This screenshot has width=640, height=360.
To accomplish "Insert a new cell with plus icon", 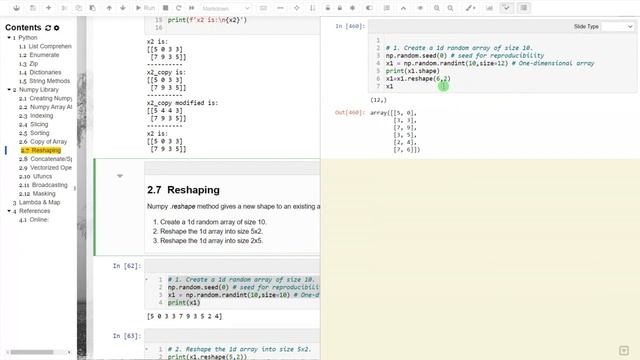I will pyautogui.click(x=49, y=8).
